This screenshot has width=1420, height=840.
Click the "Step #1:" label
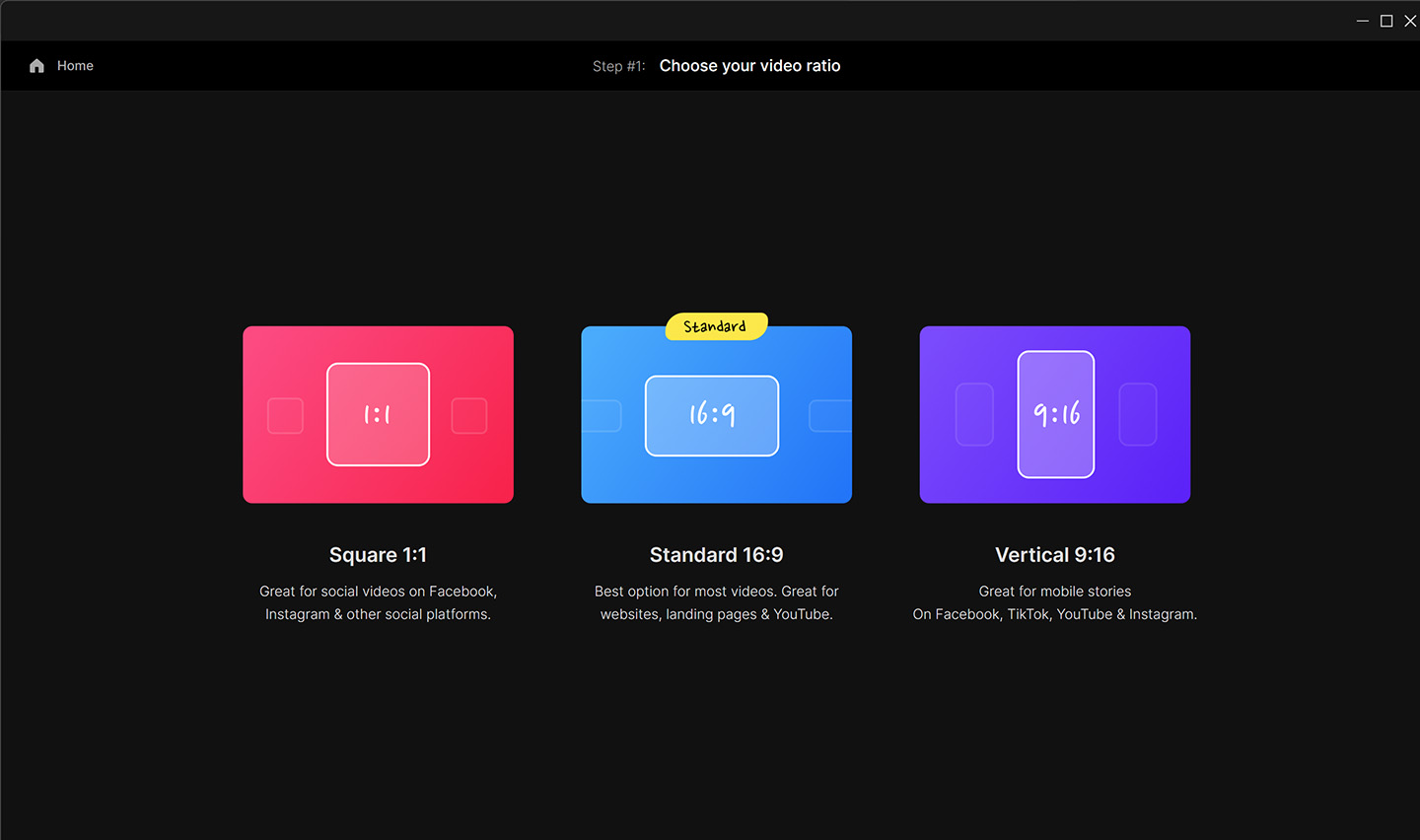click(618, 66)
